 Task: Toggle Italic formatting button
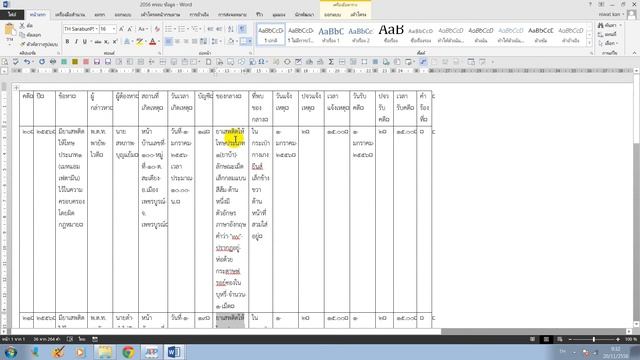76,42
